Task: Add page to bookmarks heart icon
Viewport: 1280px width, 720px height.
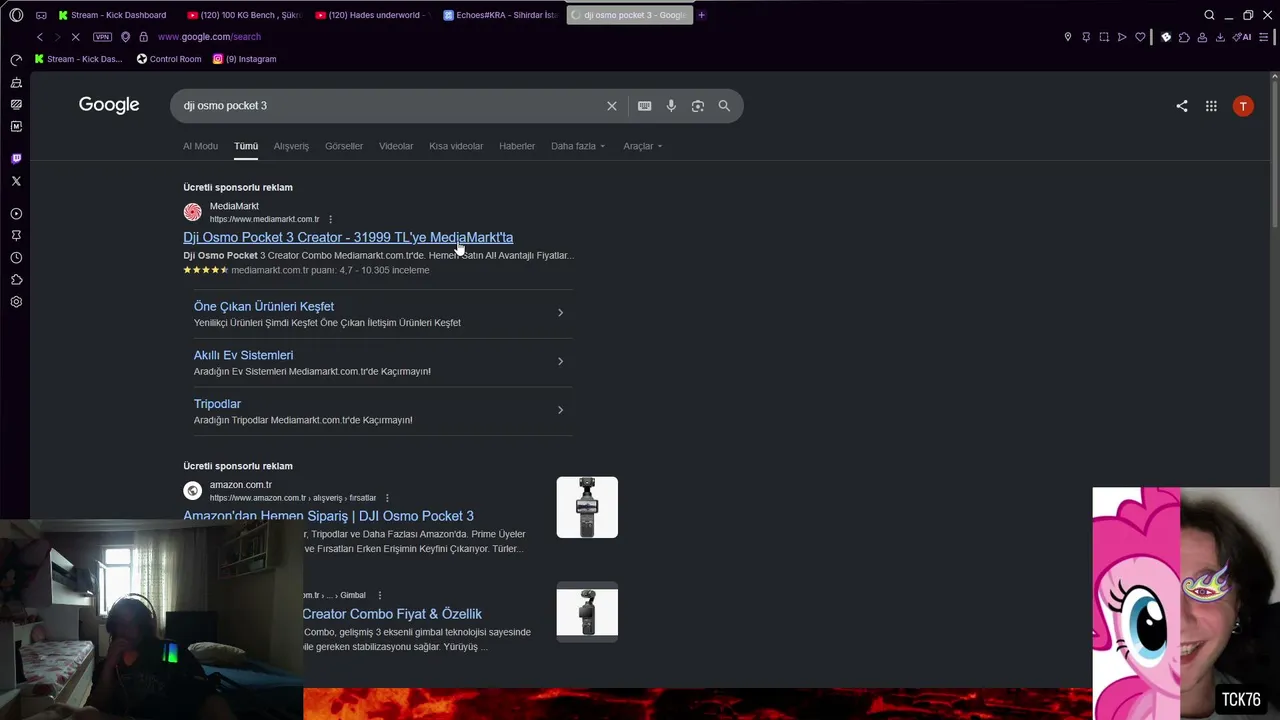Action: tap(1140, 37)
